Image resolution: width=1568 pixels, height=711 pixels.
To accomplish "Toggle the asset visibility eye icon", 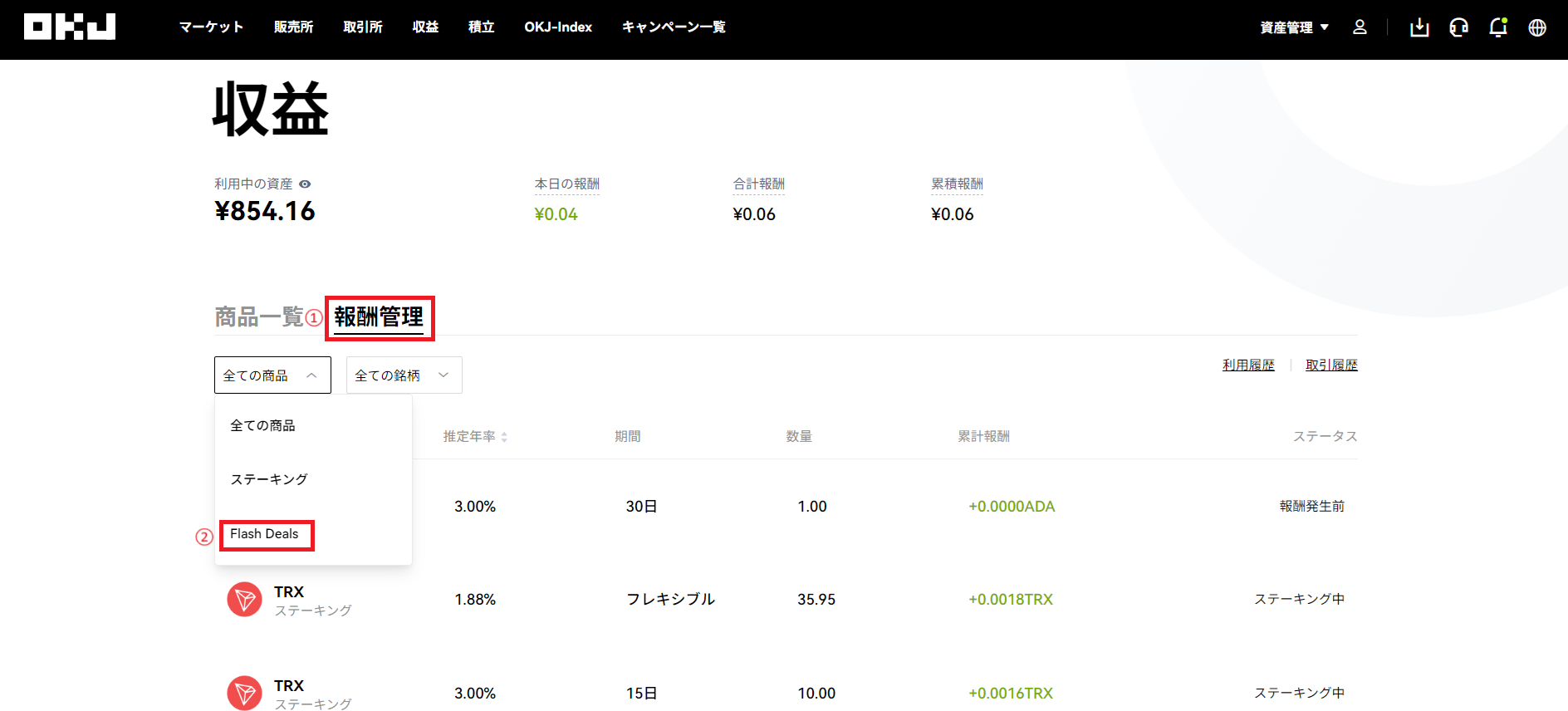I will click(x=305, y=184).
